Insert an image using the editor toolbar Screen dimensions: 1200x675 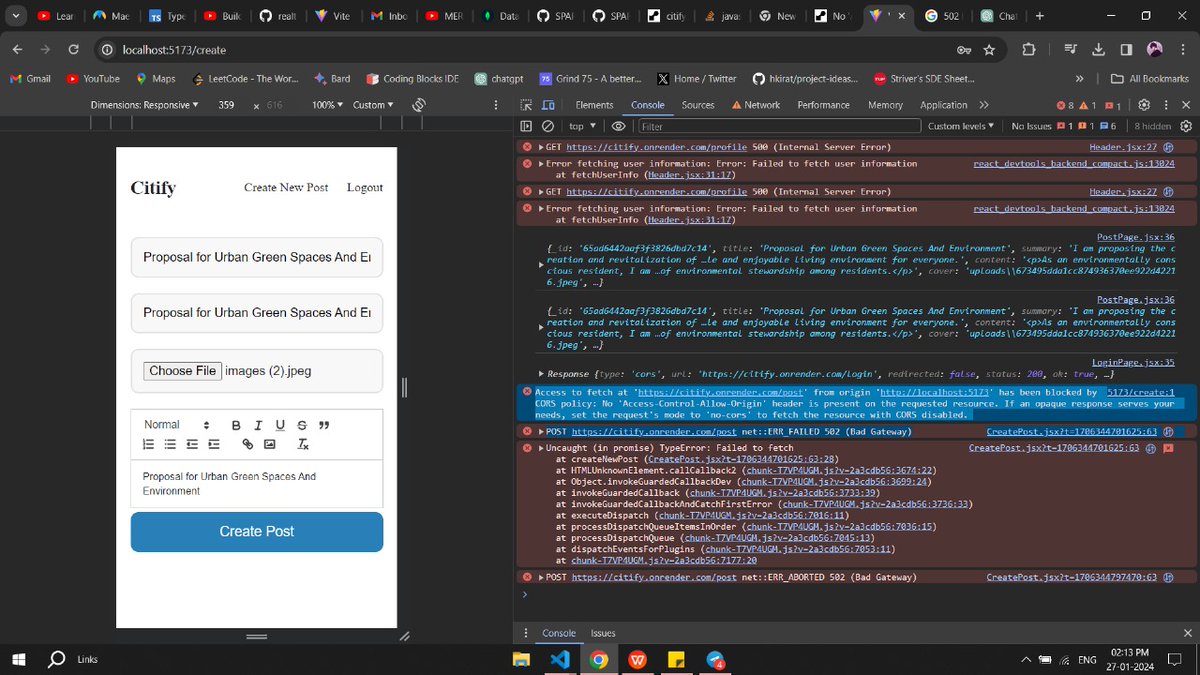tap(269, 443)
